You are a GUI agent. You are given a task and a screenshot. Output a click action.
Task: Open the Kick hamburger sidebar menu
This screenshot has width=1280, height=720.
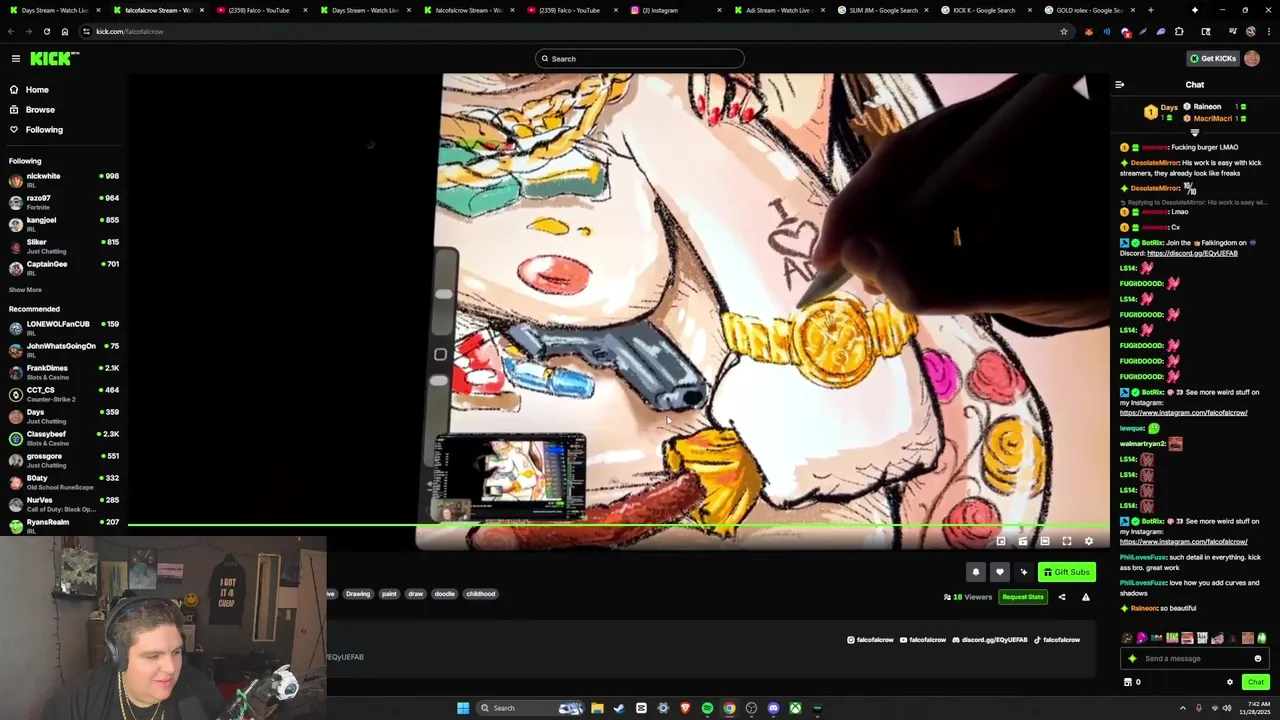pos(16,59)
